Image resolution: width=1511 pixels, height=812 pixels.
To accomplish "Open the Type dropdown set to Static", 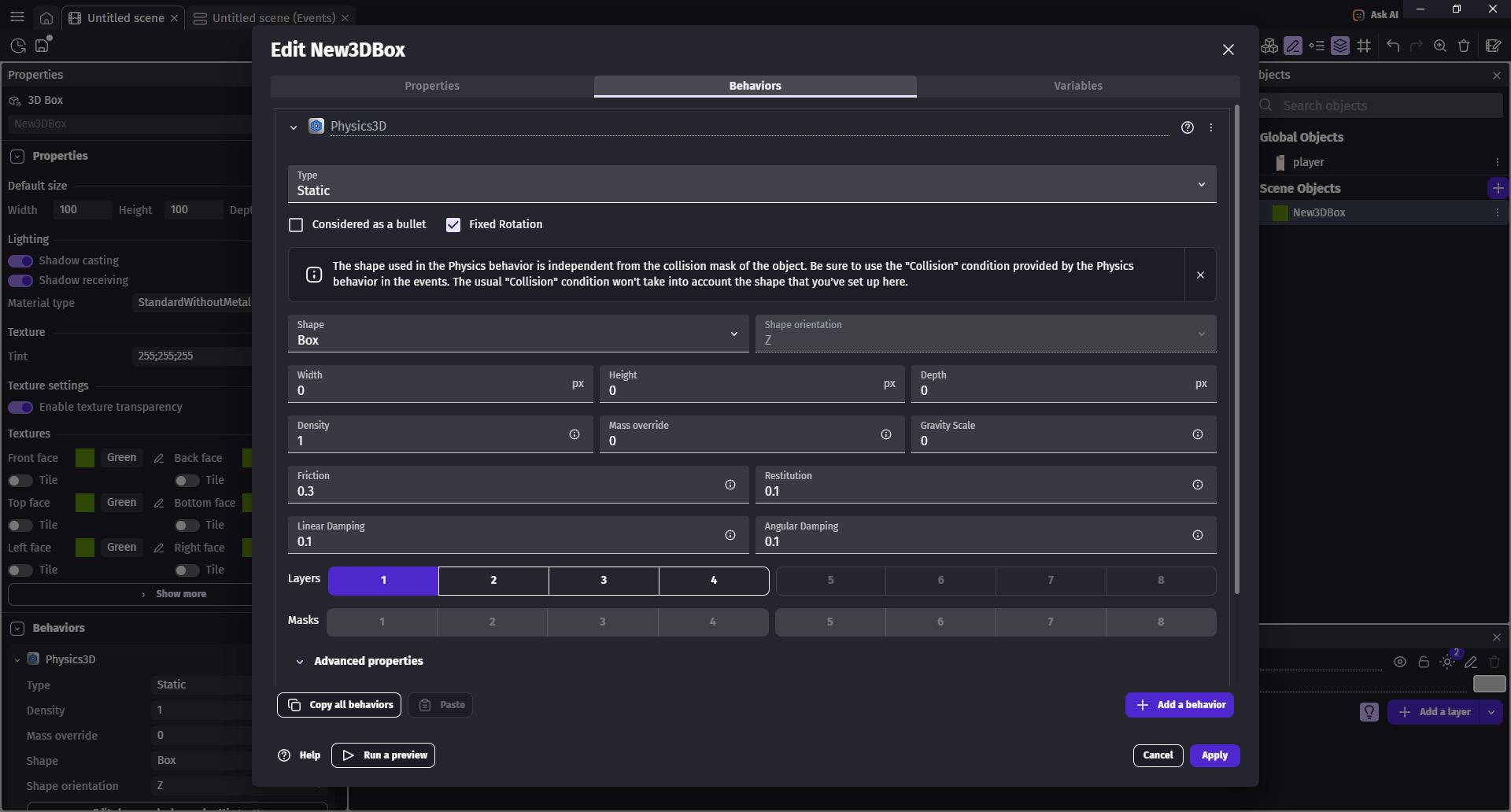I will coord(752,184).
